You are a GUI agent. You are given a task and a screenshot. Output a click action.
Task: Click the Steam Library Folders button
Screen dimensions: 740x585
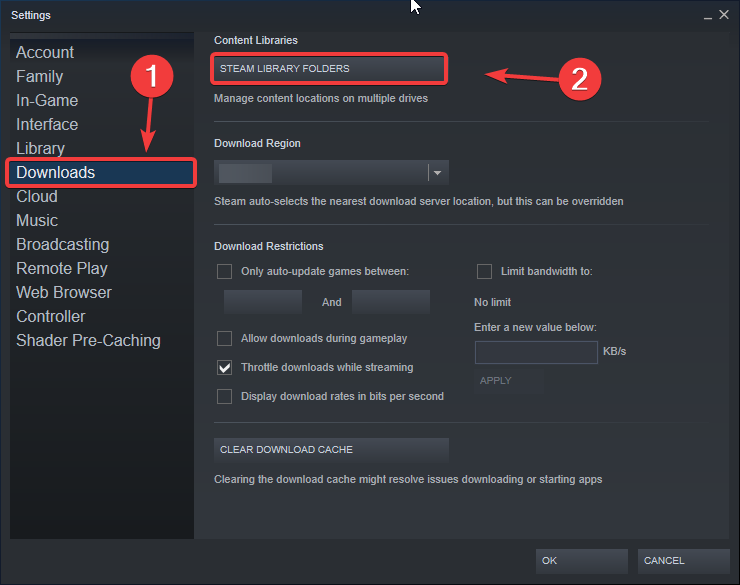(x=329, y=69)
